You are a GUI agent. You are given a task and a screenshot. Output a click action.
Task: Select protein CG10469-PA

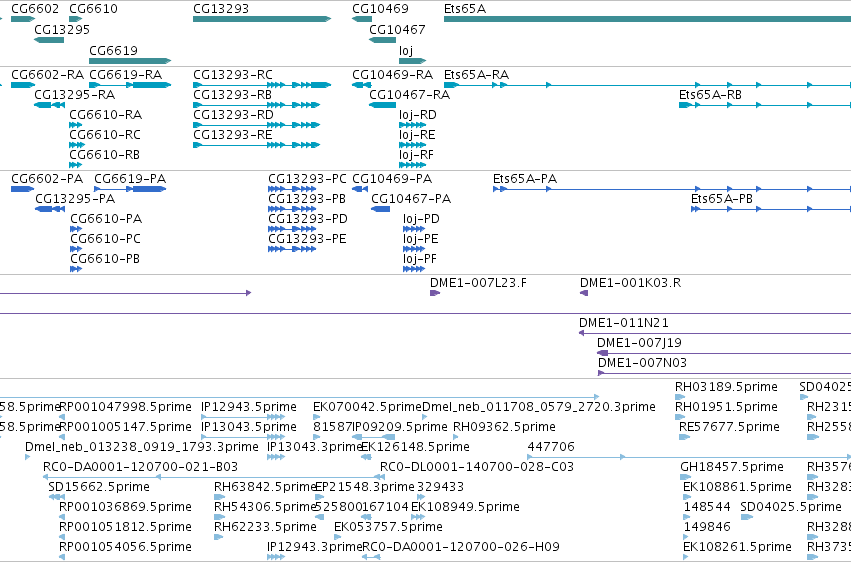pyautogui.click(x=360, y=189)
